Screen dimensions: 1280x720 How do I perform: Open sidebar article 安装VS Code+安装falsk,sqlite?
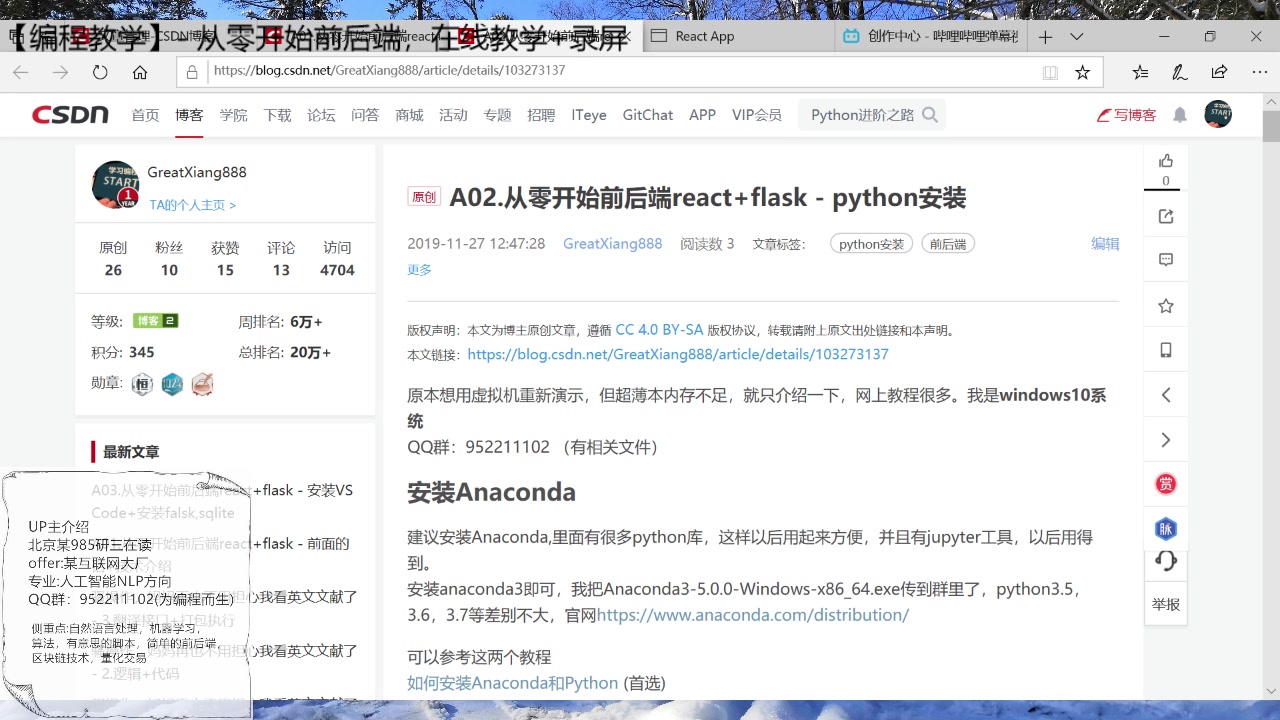[x=222, y=502]
